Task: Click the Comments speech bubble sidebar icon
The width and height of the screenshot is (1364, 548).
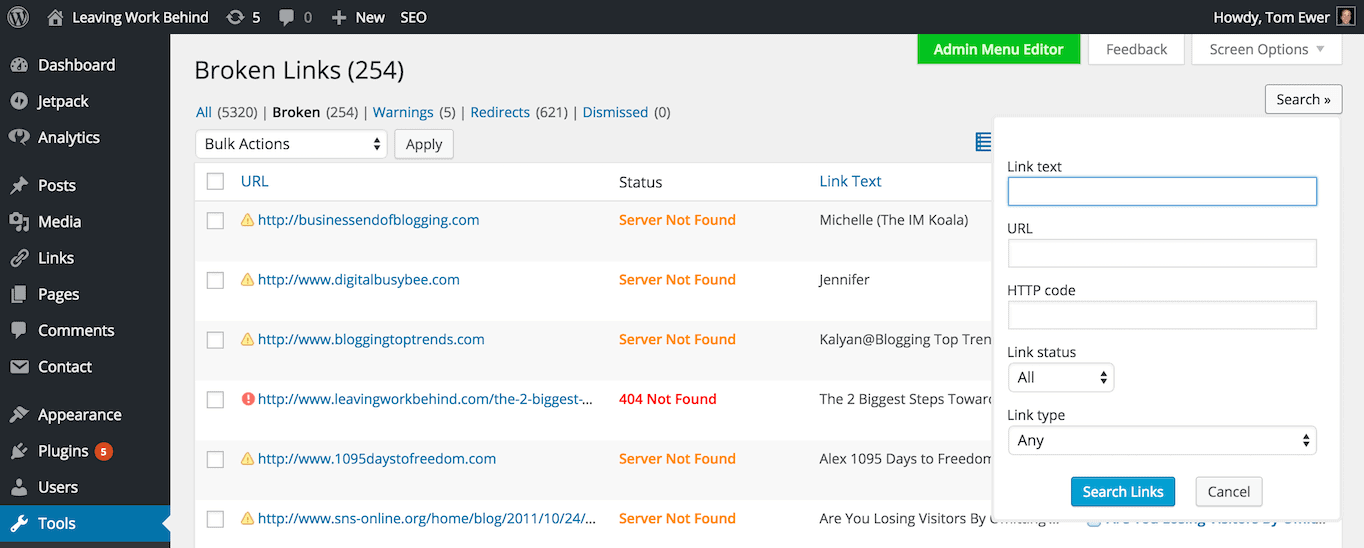Action: 19,330
